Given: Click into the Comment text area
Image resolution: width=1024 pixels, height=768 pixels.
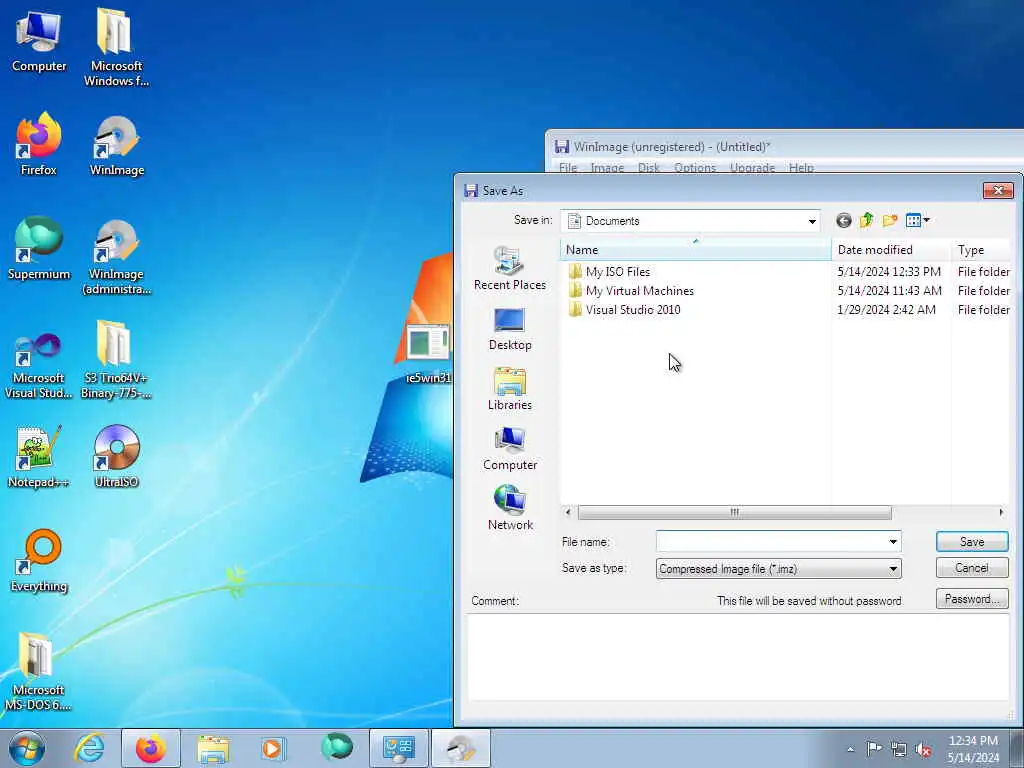Looking at the screenshot, I should point(738,657).
